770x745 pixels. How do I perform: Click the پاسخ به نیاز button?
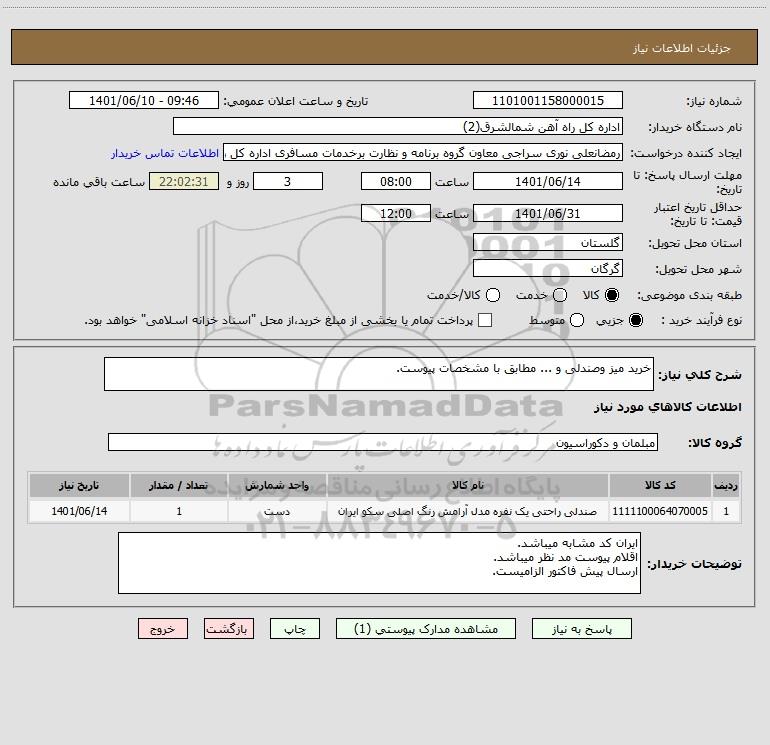tap(582, 629)
